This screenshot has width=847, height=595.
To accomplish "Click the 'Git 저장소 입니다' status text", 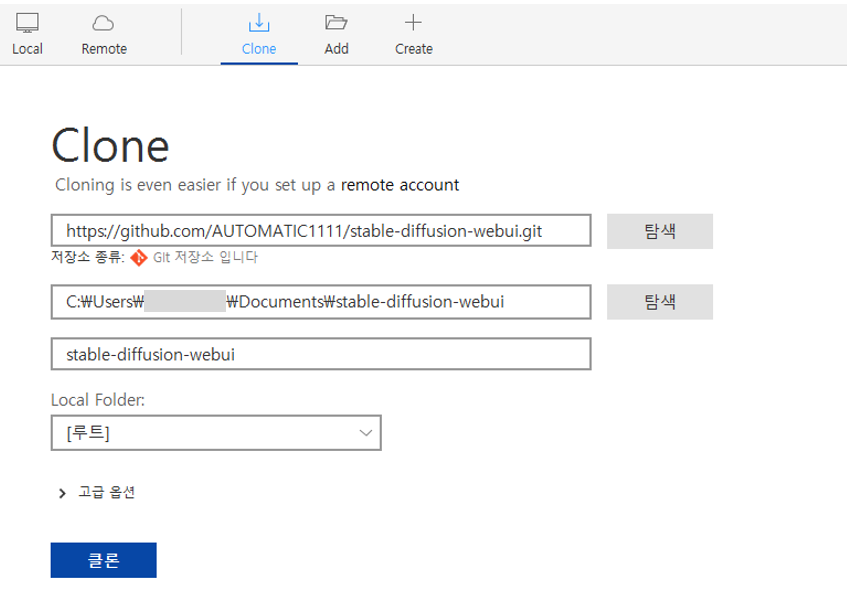I will click(x=205, y=257).
